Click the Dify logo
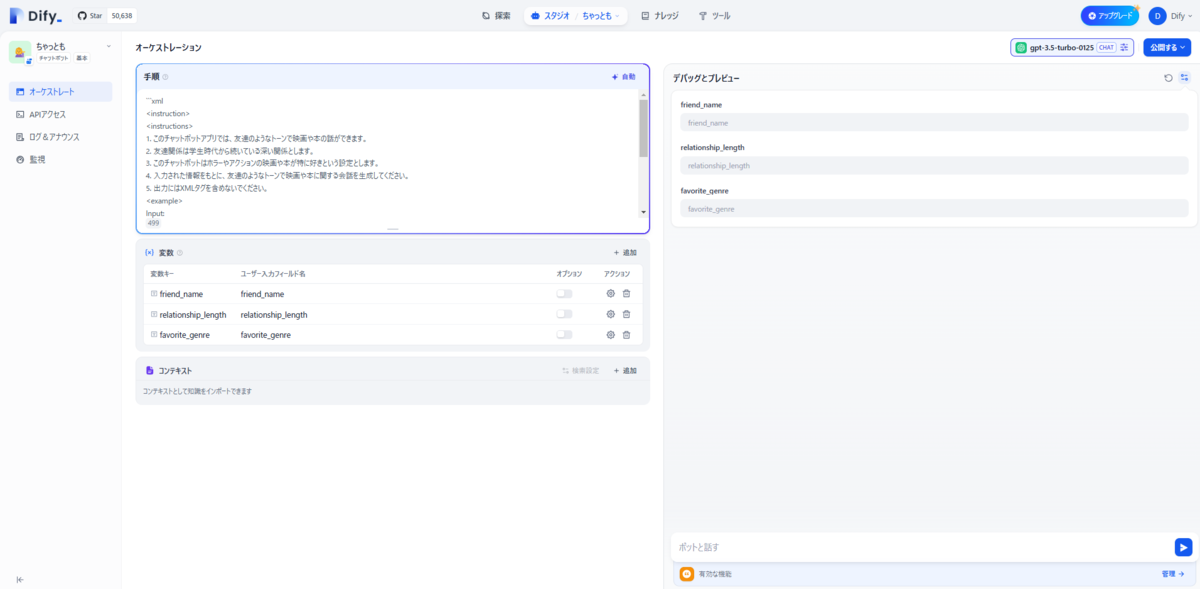Image resolution: width=1200 pixels, height=589 pixels. pos(37,15)
